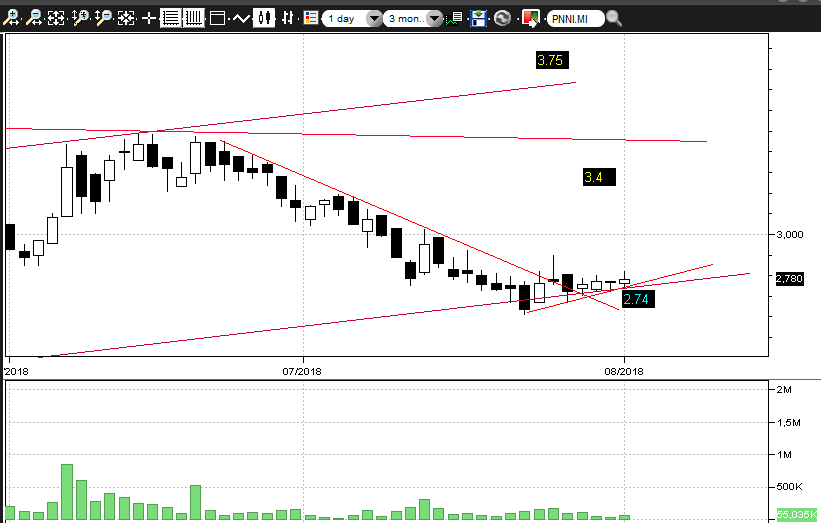821x523 pixels.
Task: Search the symbol with the magnifier icon
Action: (614, 19)
